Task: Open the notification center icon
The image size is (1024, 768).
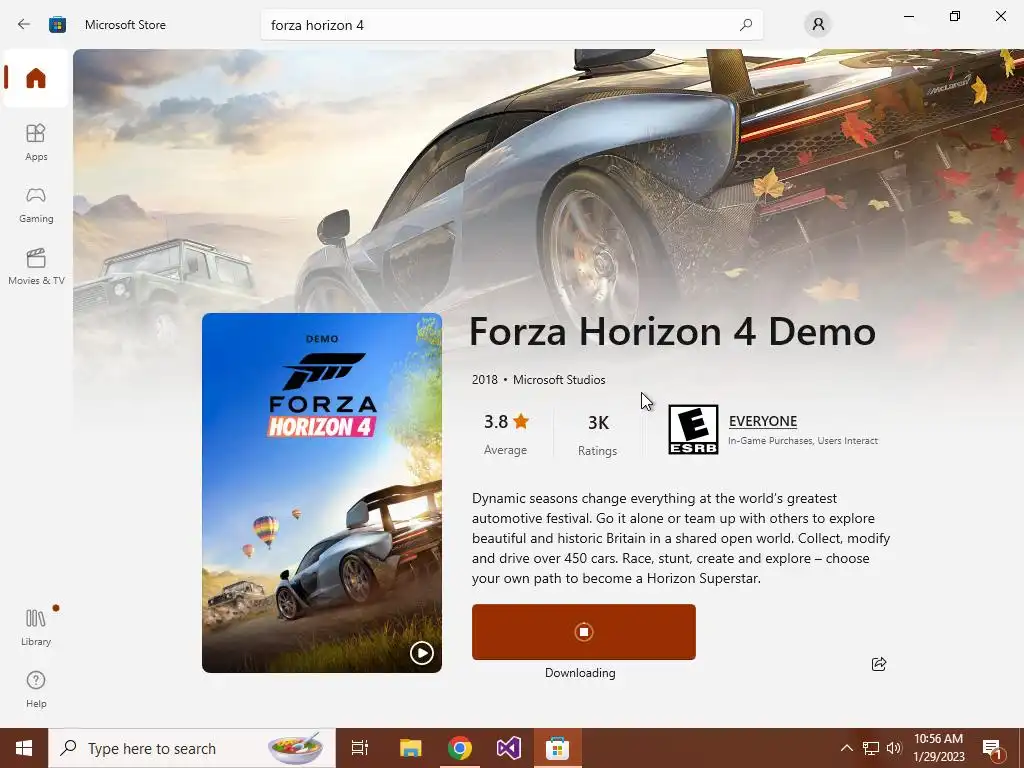Action: (992, 748)
